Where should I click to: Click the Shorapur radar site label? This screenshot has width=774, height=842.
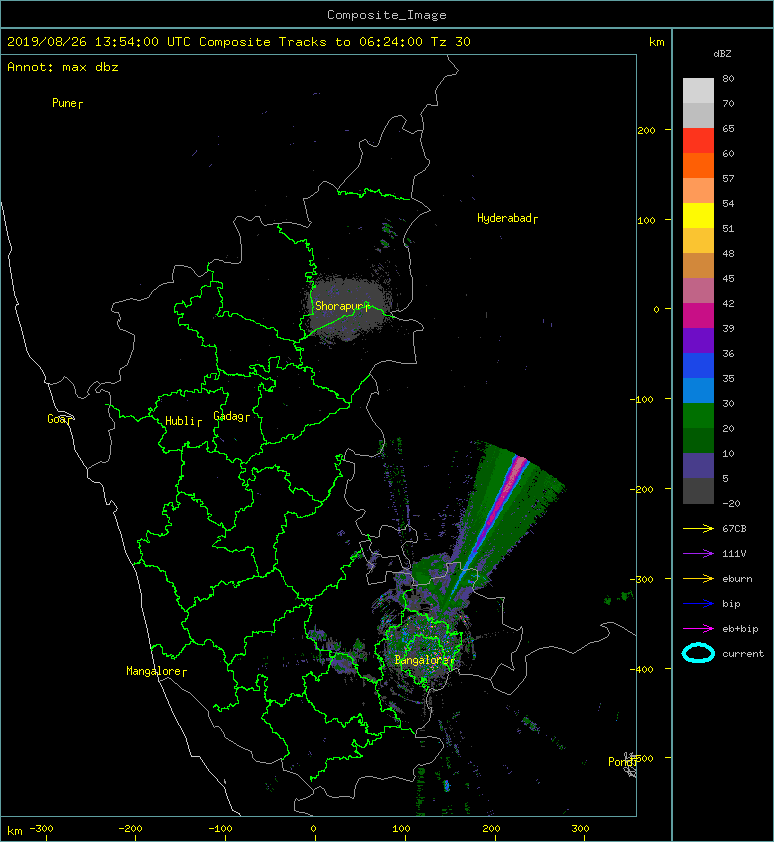(x=339, y=306)
